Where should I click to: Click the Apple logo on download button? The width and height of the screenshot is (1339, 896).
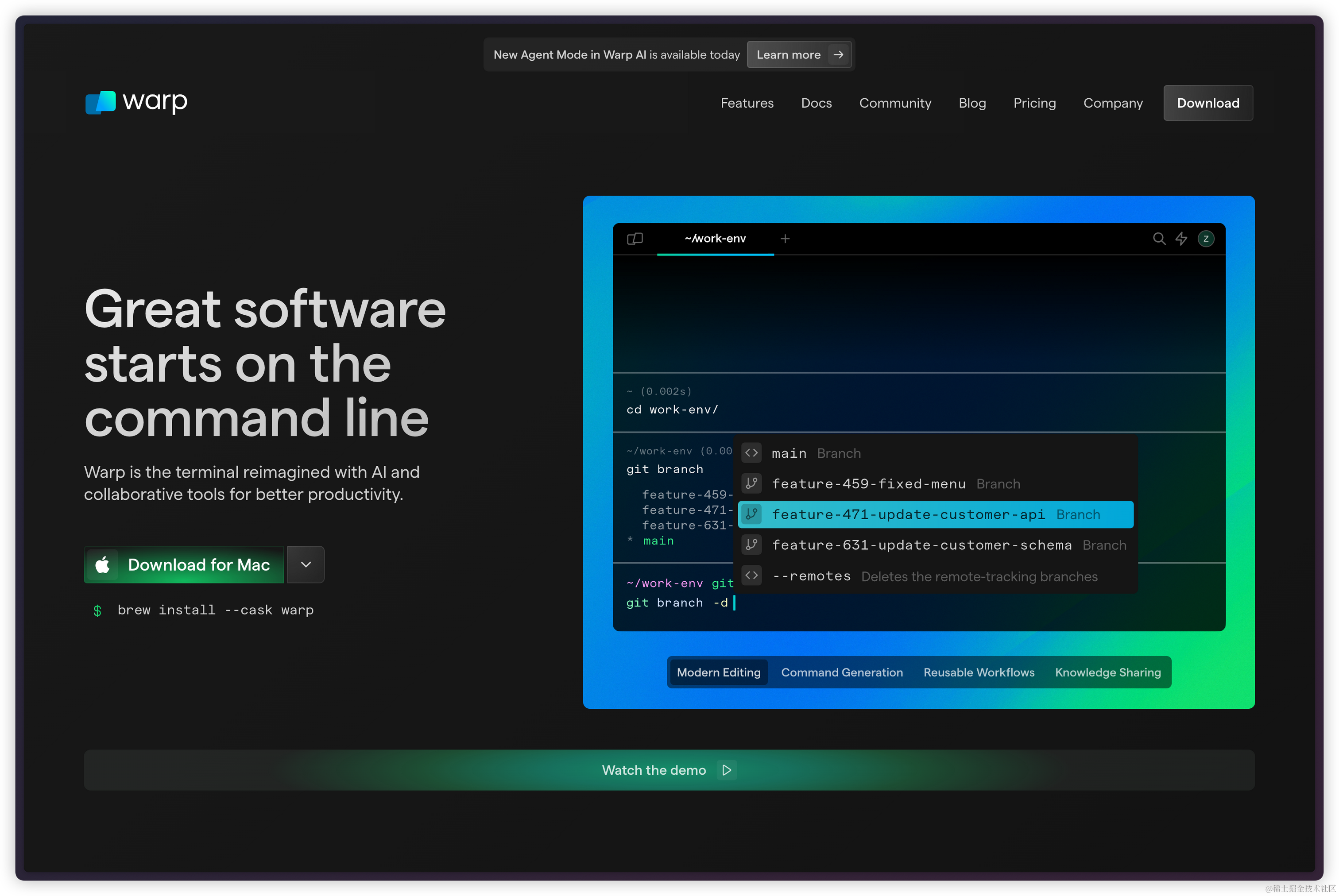pos(103,564)
